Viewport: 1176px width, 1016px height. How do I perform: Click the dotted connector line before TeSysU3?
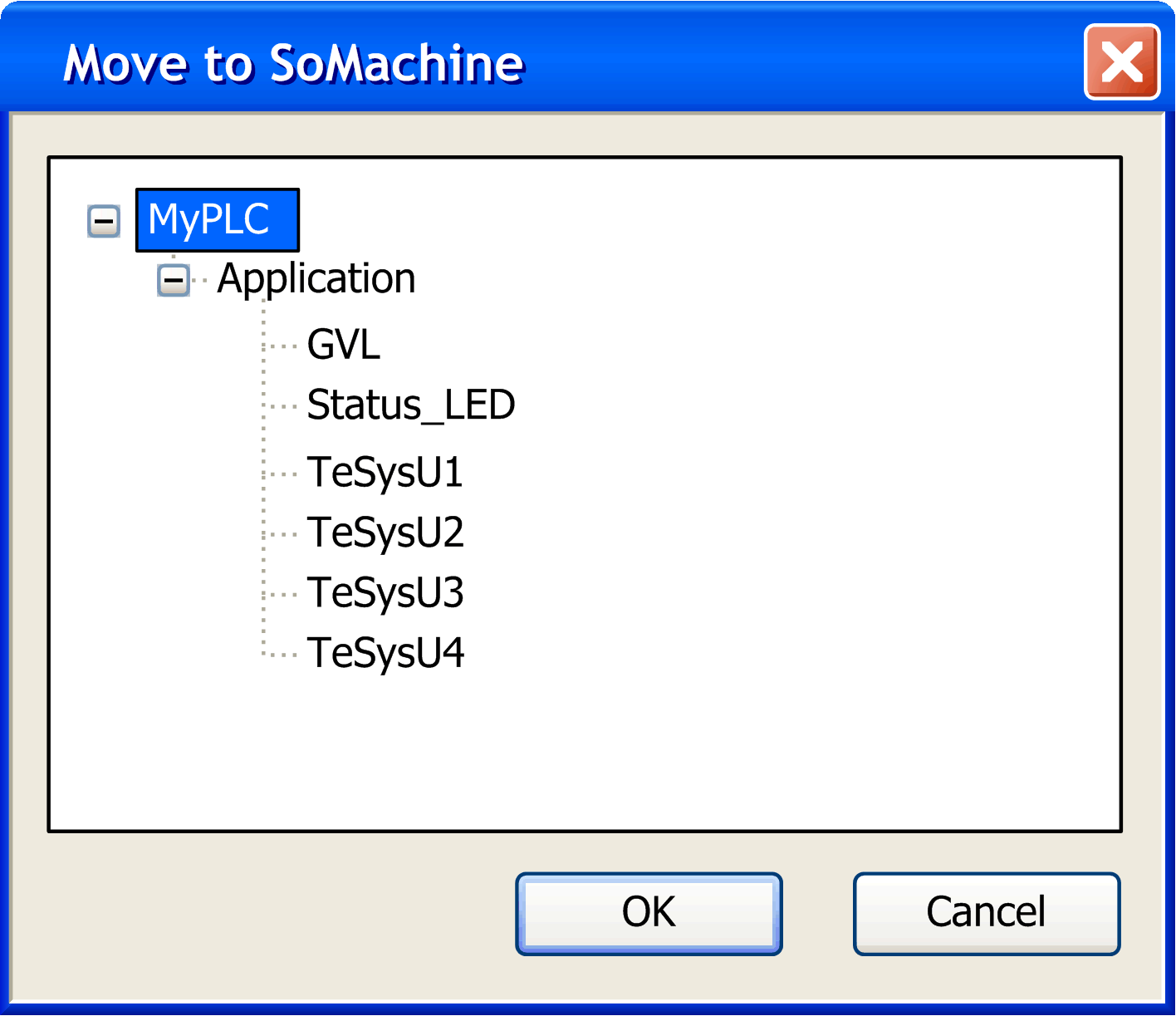tap(281, 594)
